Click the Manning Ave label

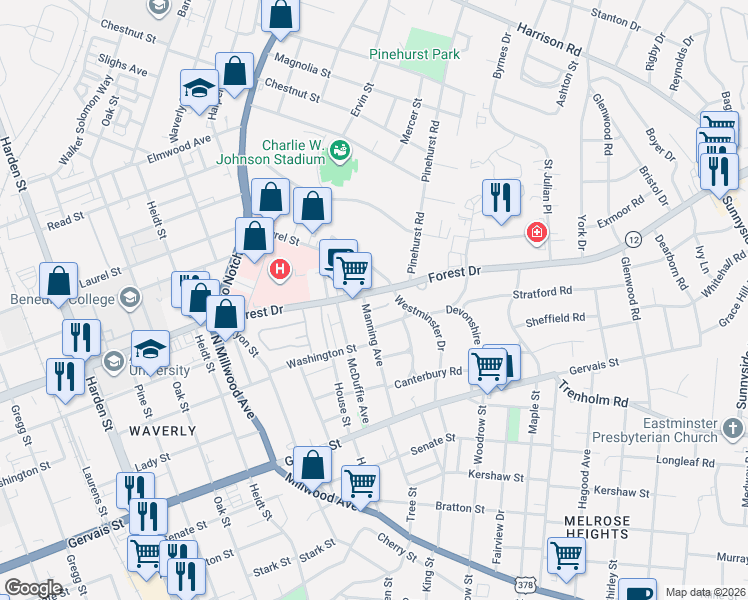pos(372,335)
